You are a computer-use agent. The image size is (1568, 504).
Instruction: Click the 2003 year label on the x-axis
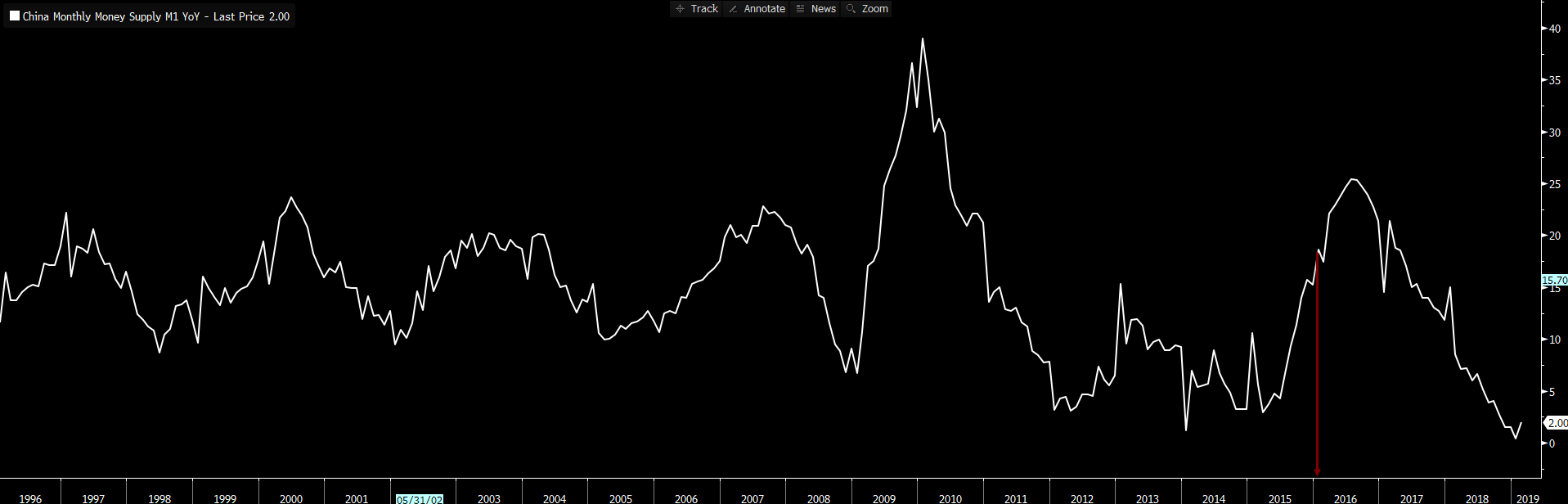pos(489,498)
